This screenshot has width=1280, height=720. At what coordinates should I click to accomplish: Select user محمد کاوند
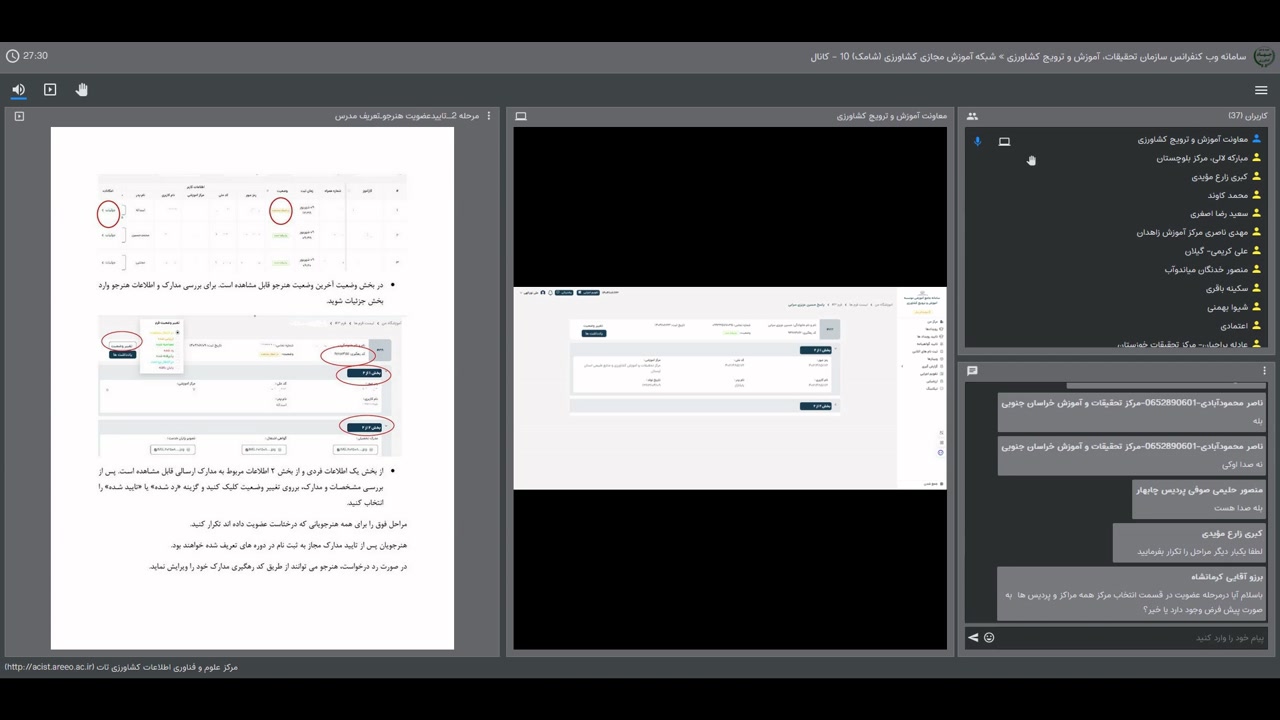pyautogui.click(x=1228, y=196)
